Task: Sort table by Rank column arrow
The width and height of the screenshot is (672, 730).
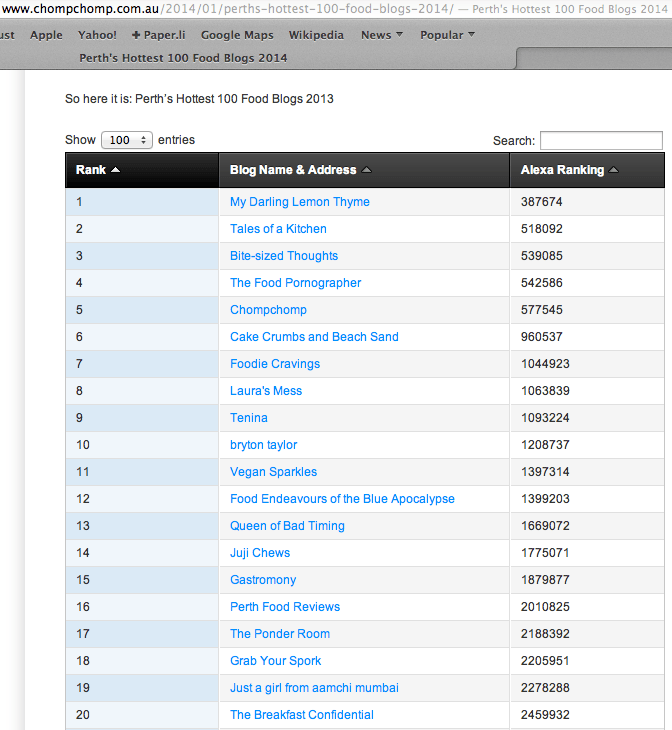Action: pos(115,170)
